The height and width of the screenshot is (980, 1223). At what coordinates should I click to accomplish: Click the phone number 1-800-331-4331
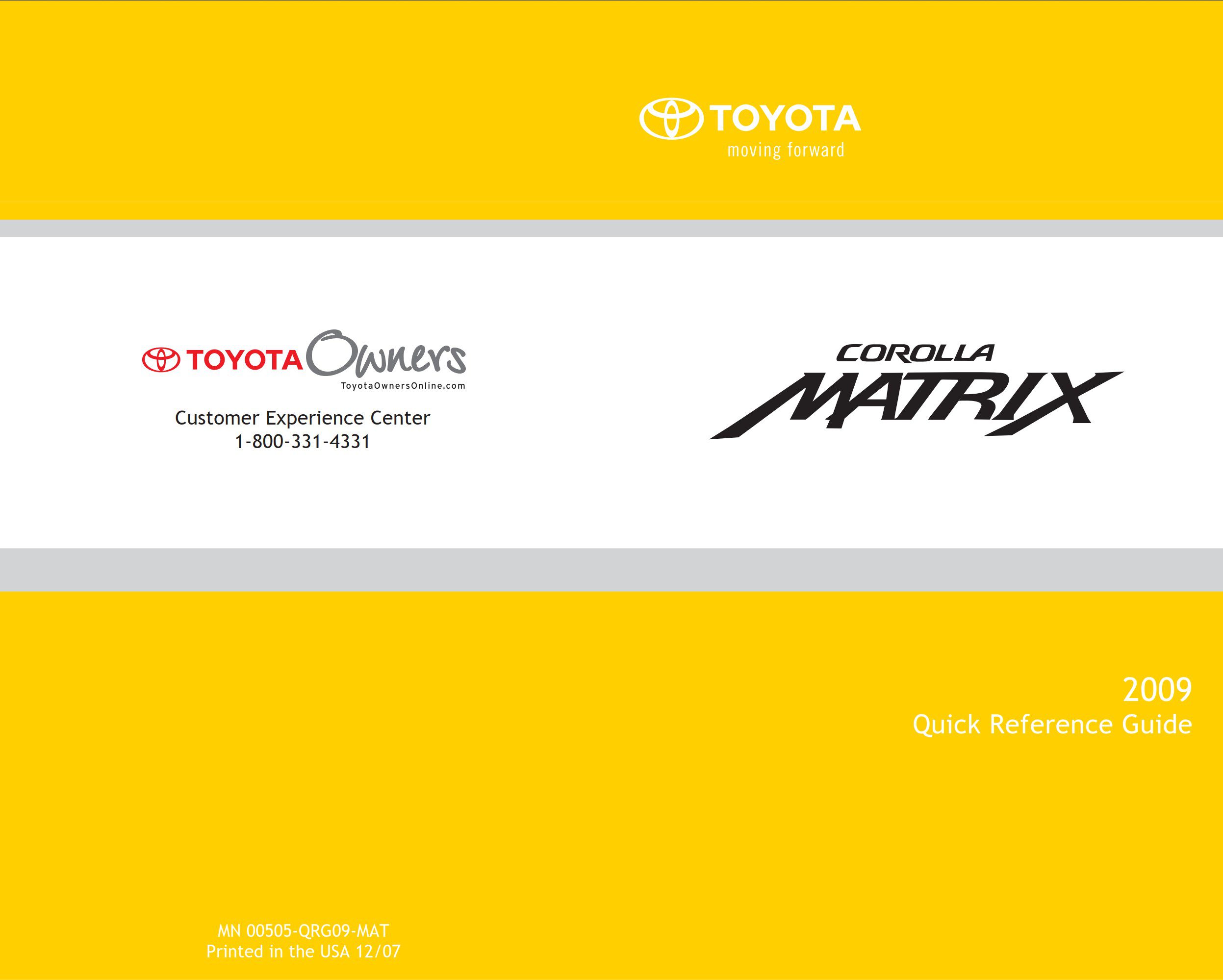point(303,442)
